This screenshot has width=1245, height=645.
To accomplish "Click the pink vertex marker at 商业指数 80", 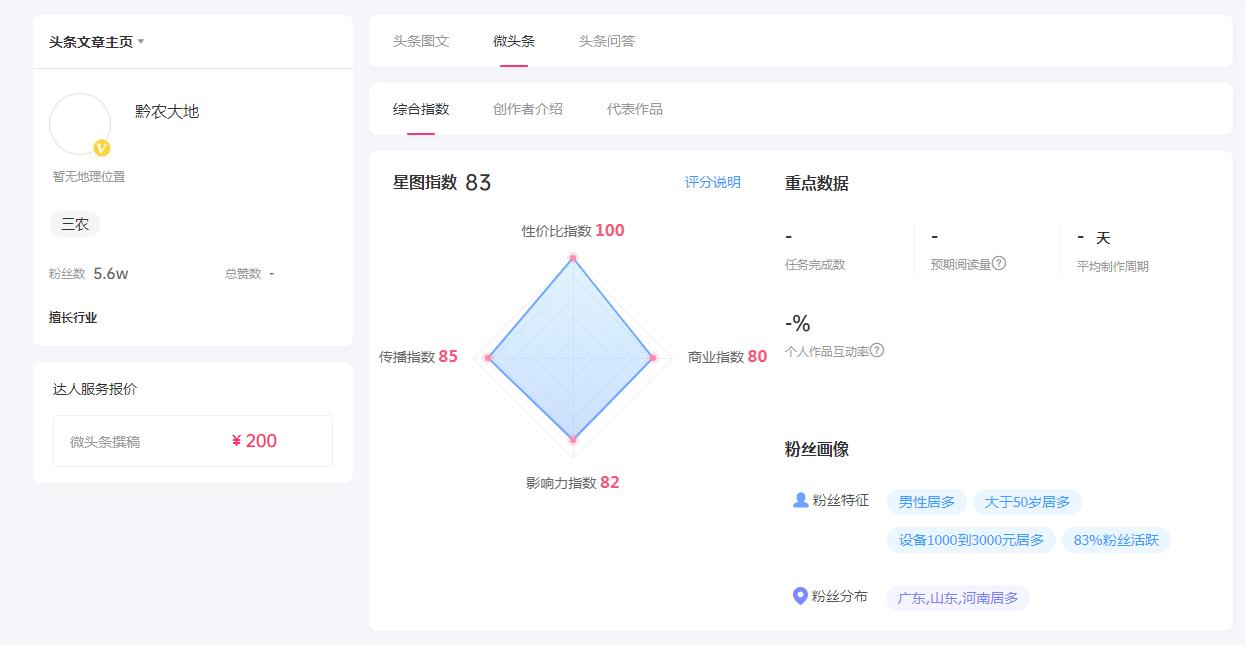I will pos(653,356).
